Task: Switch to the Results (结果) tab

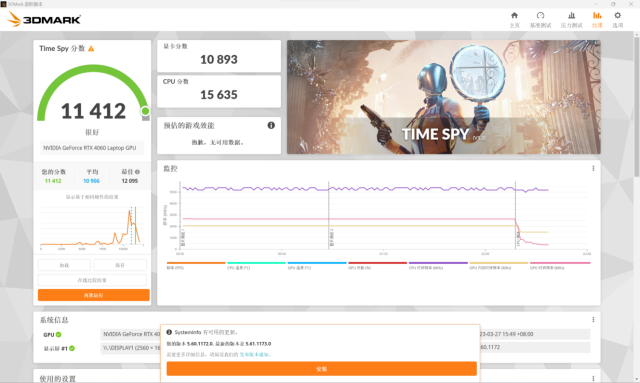Action: tap(597, 19)
